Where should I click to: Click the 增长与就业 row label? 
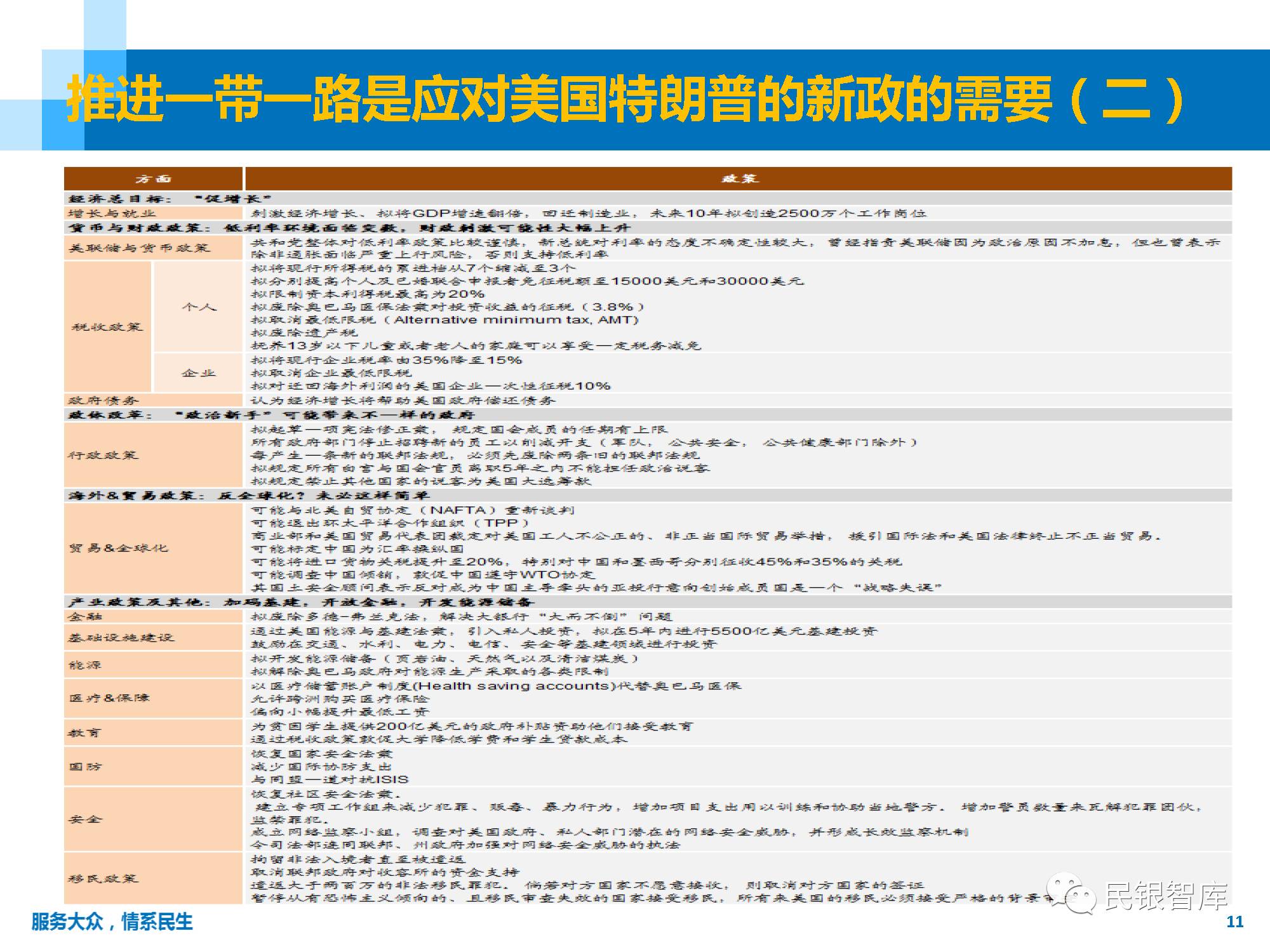[x=112, y=214]
